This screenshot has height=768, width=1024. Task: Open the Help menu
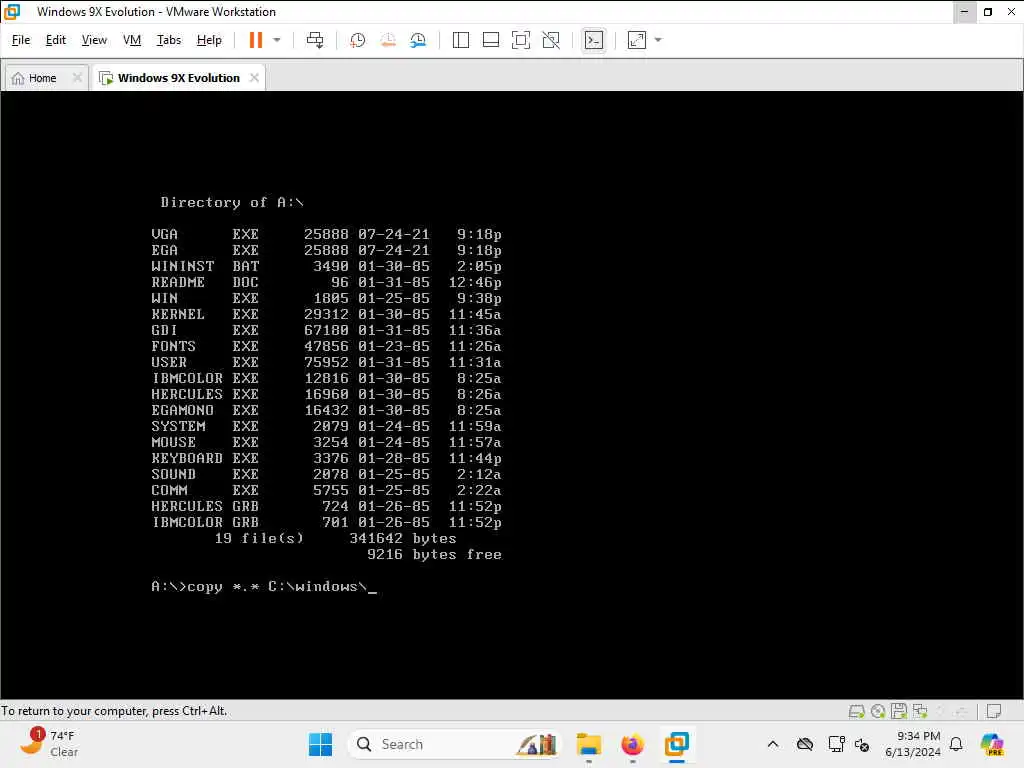(x=209, y=40)
